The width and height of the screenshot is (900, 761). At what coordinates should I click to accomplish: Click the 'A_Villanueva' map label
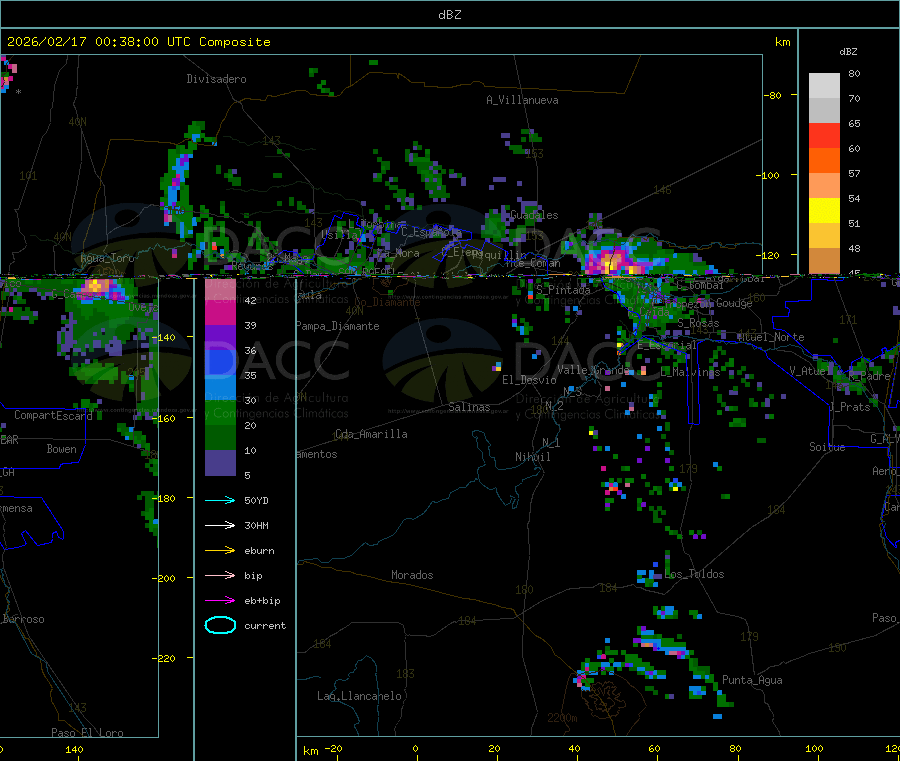click(522, 100)
